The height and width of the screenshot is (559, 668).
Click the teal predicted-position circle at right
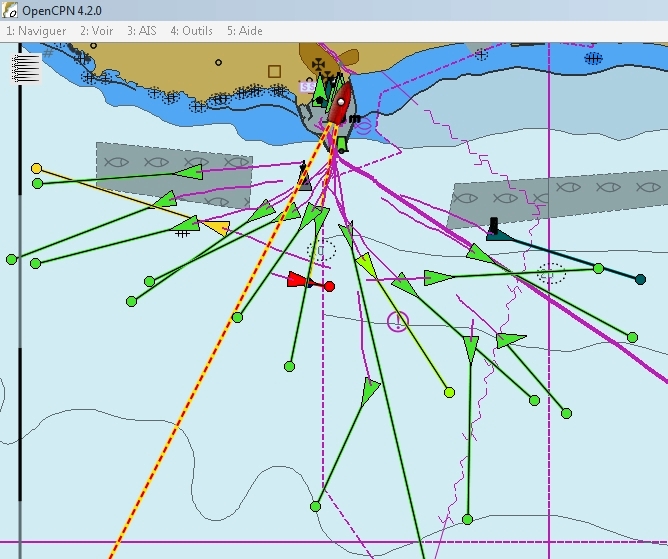640,280
